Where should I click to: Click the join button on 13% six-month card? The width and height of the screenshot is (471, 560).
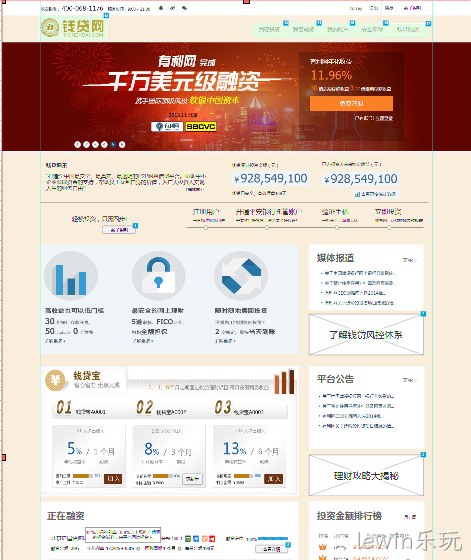pyautogui.click(x=274, y=479)
